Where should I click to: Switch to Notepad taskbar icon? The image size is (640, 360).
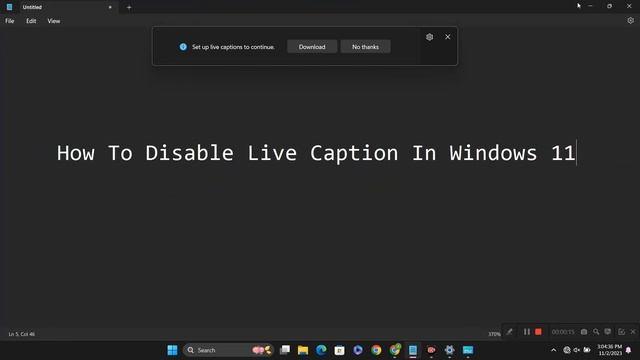pos(413,350)
